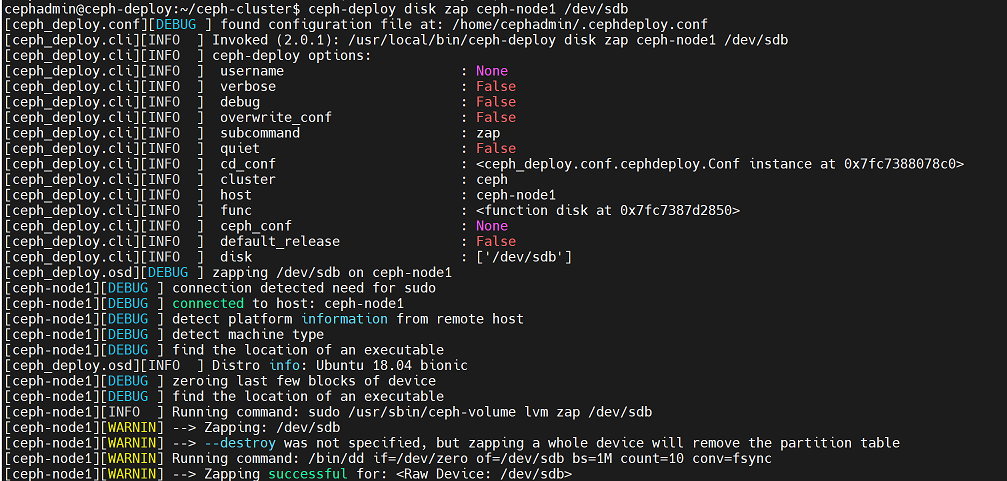Click the False value beside verbose
This screenshot has height=481, width=1007.
coord(496,86)
